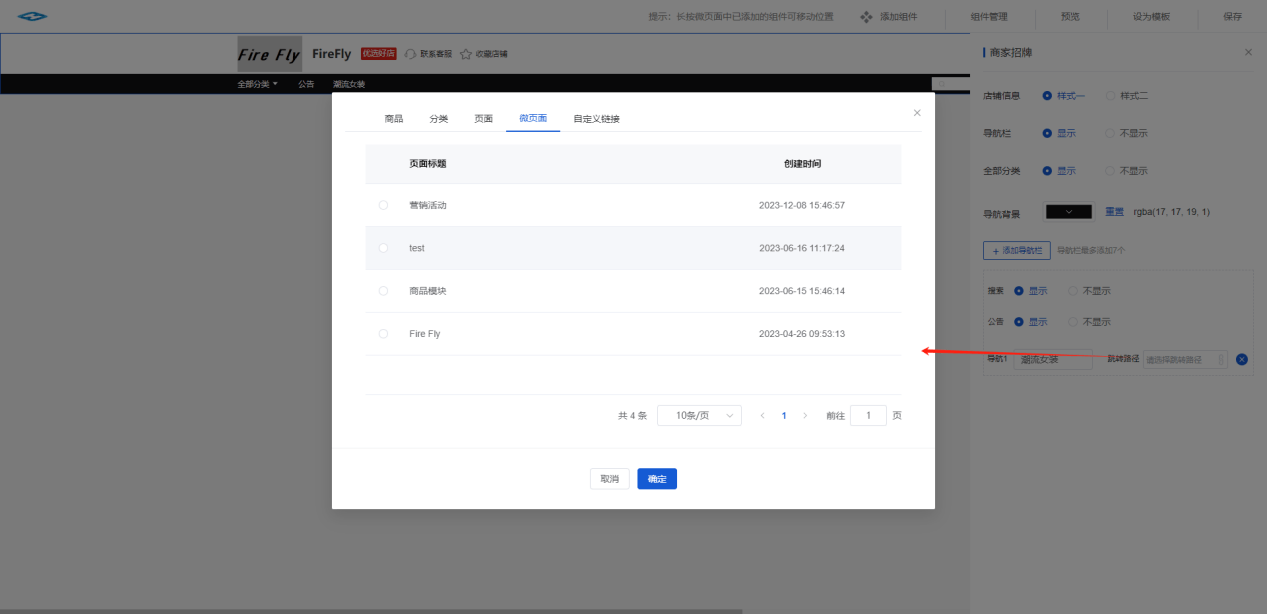
Task: Click the 导航1 name field containing 潮流女装
Action: (1053, 359)
